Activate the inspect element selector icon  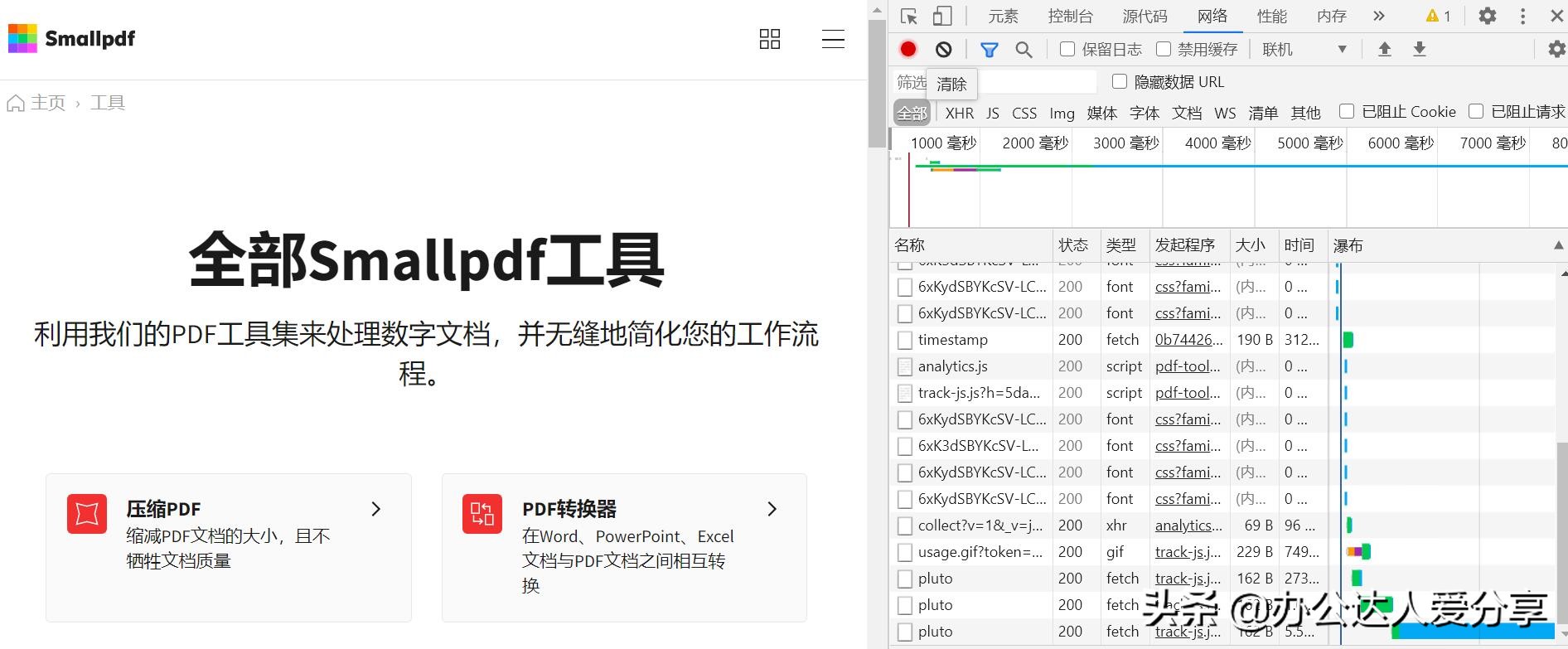coord(909,16)
